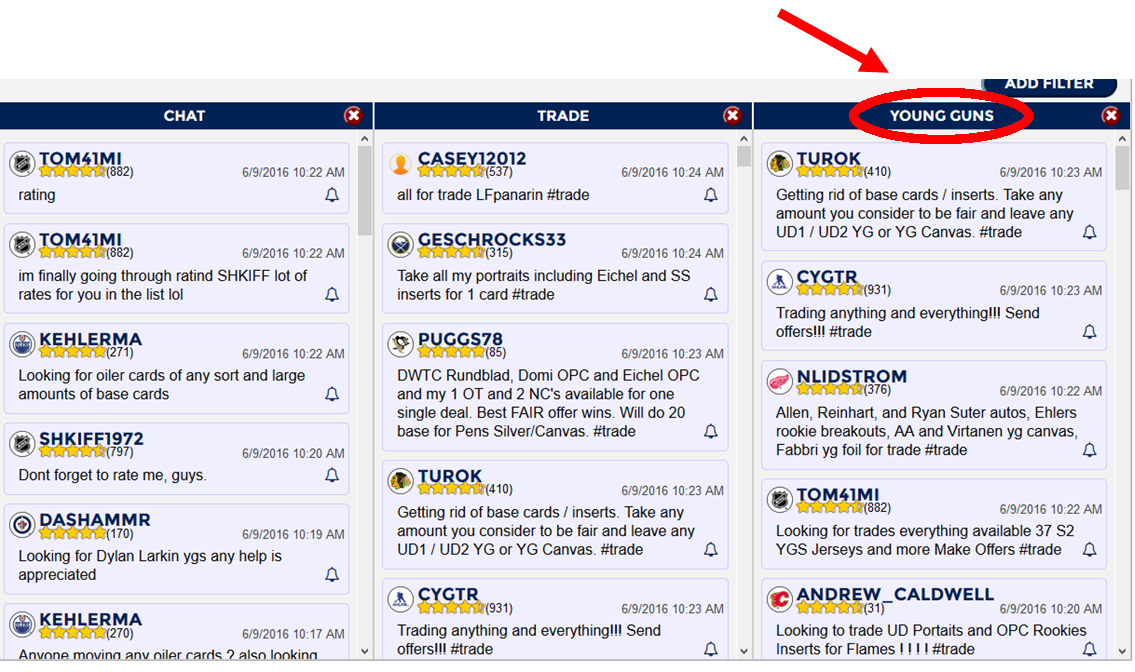Click bell icon on TOM41MI's "rating" chat message
This screenshot has width=1135, height=672.
coord(332,196)
